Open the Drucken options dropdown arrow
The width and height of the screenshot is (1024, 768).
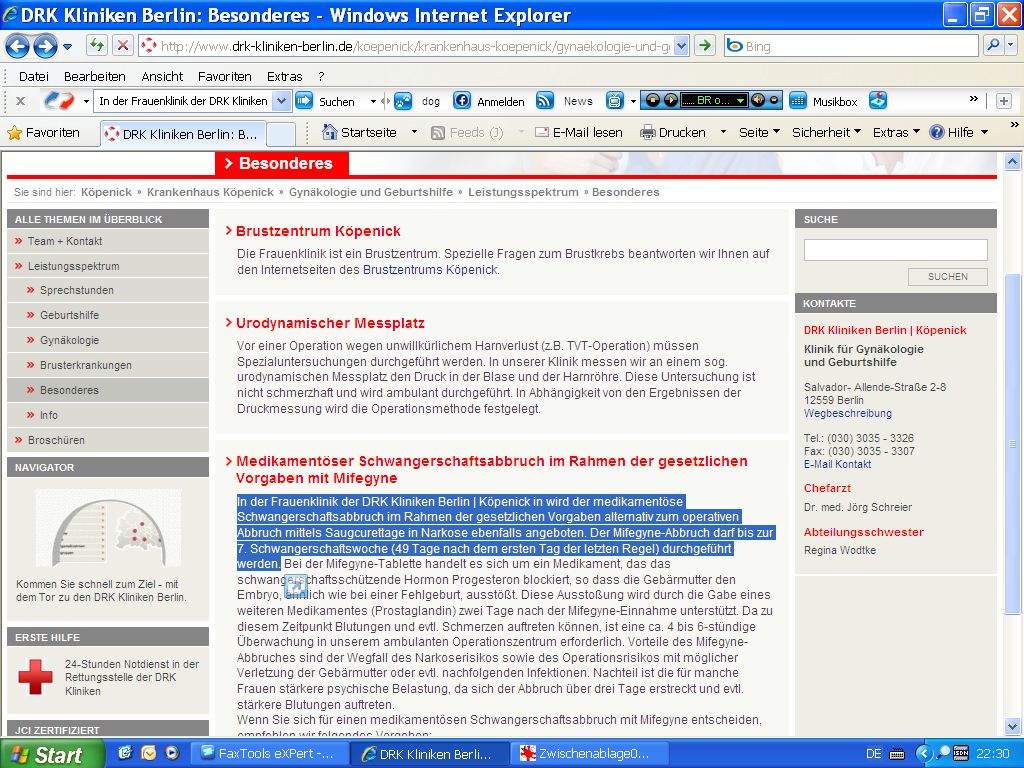[723, 133]
